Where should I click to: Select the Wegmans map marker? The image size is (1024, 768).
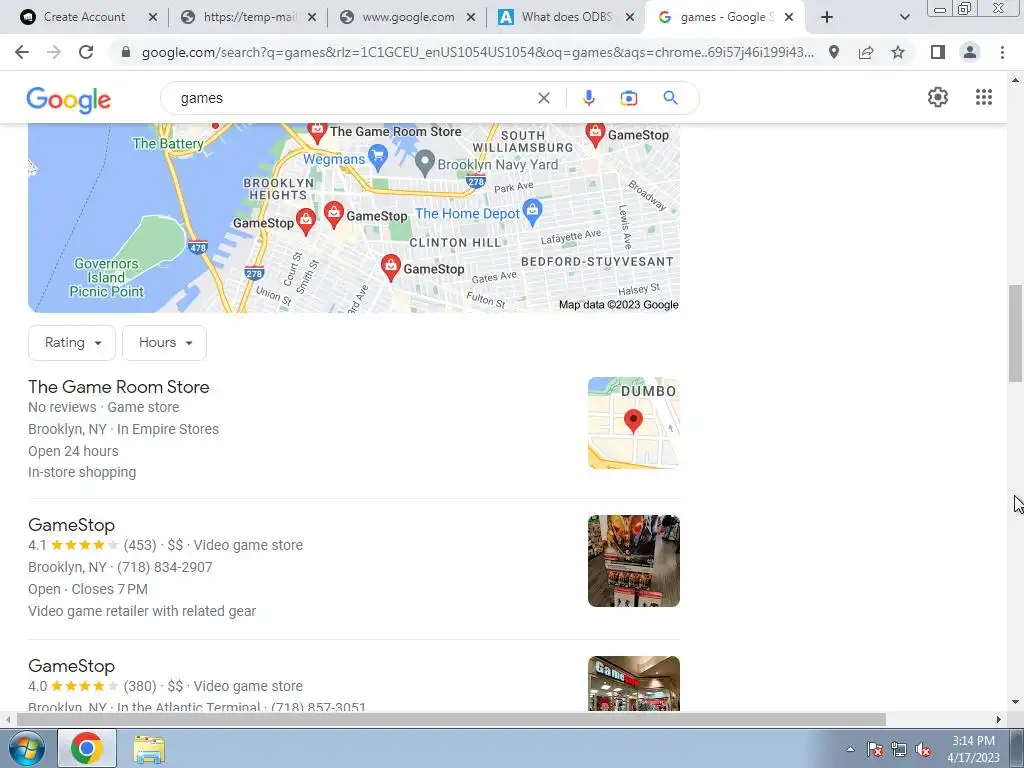point(377,155)
